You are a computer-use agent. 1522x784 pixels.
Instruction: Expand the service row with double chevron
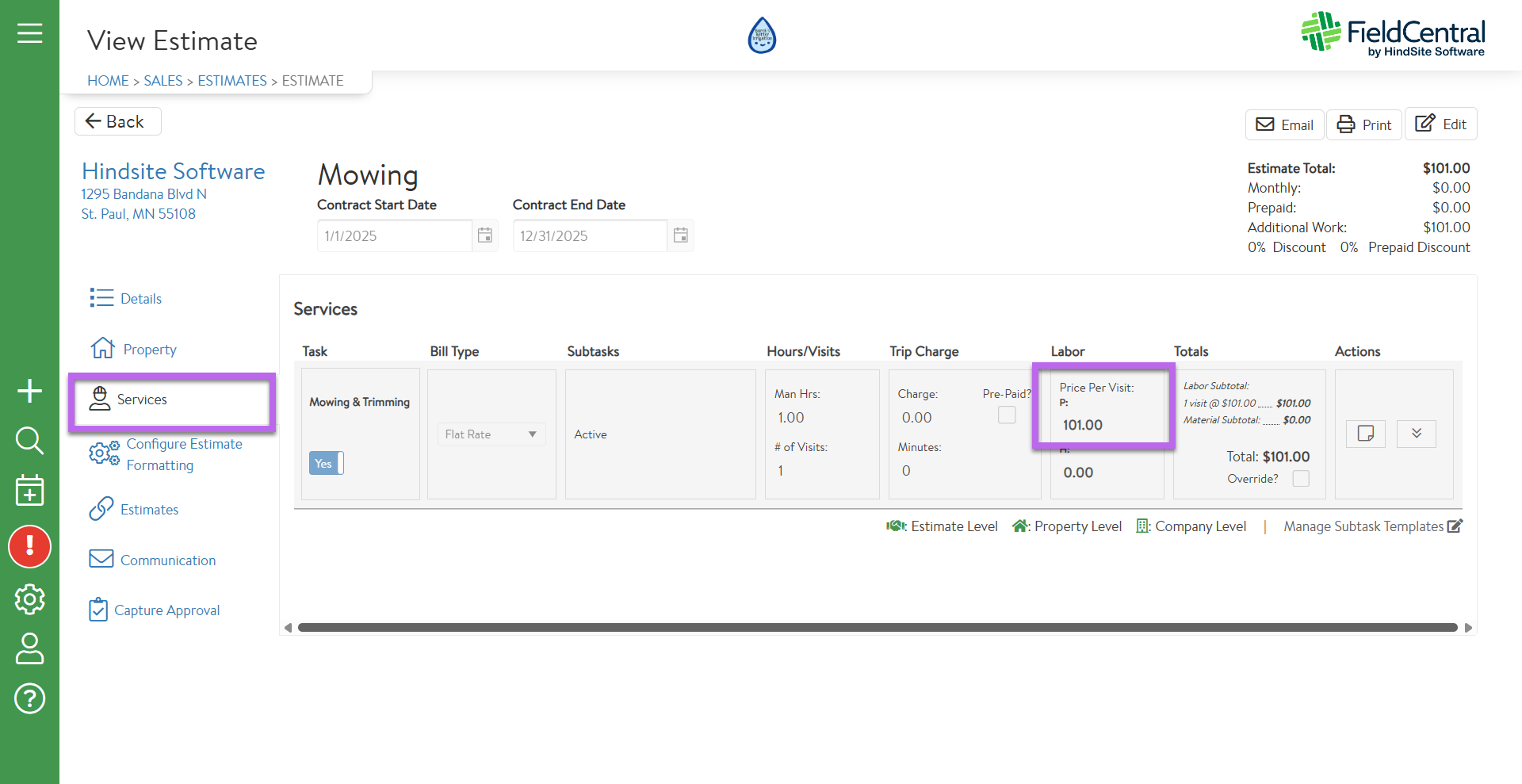tap(1417, 434)
